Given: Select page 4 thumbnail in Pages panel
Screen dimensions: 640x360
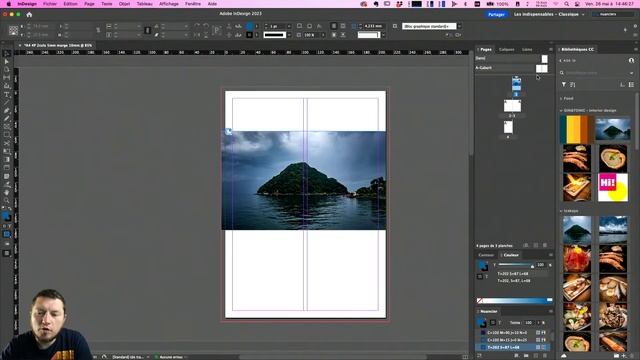Looking at the screenshot, I should [x=508, y=127].
